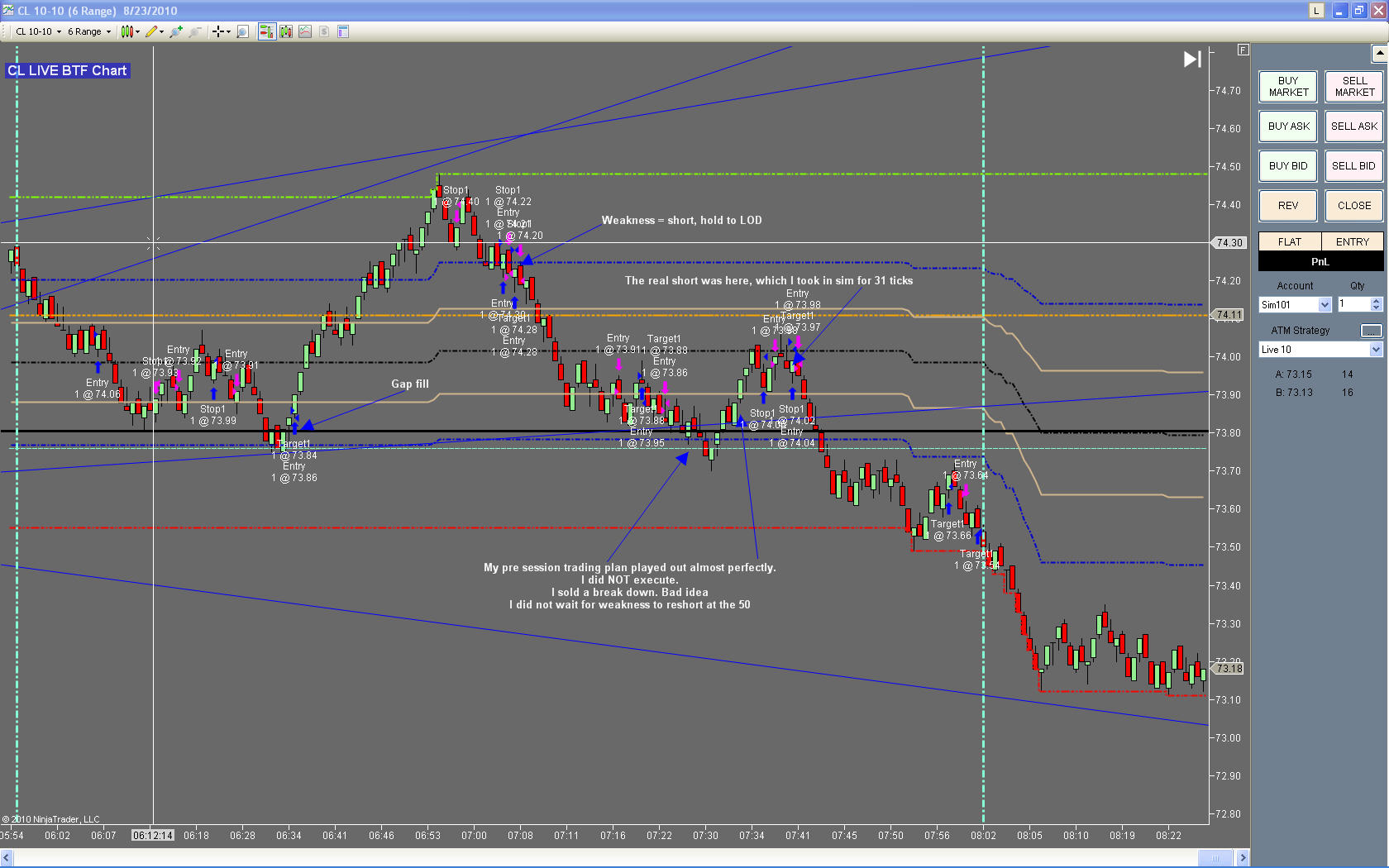Click the horizontal scrollbar thumb

(x=1215, y=858)
